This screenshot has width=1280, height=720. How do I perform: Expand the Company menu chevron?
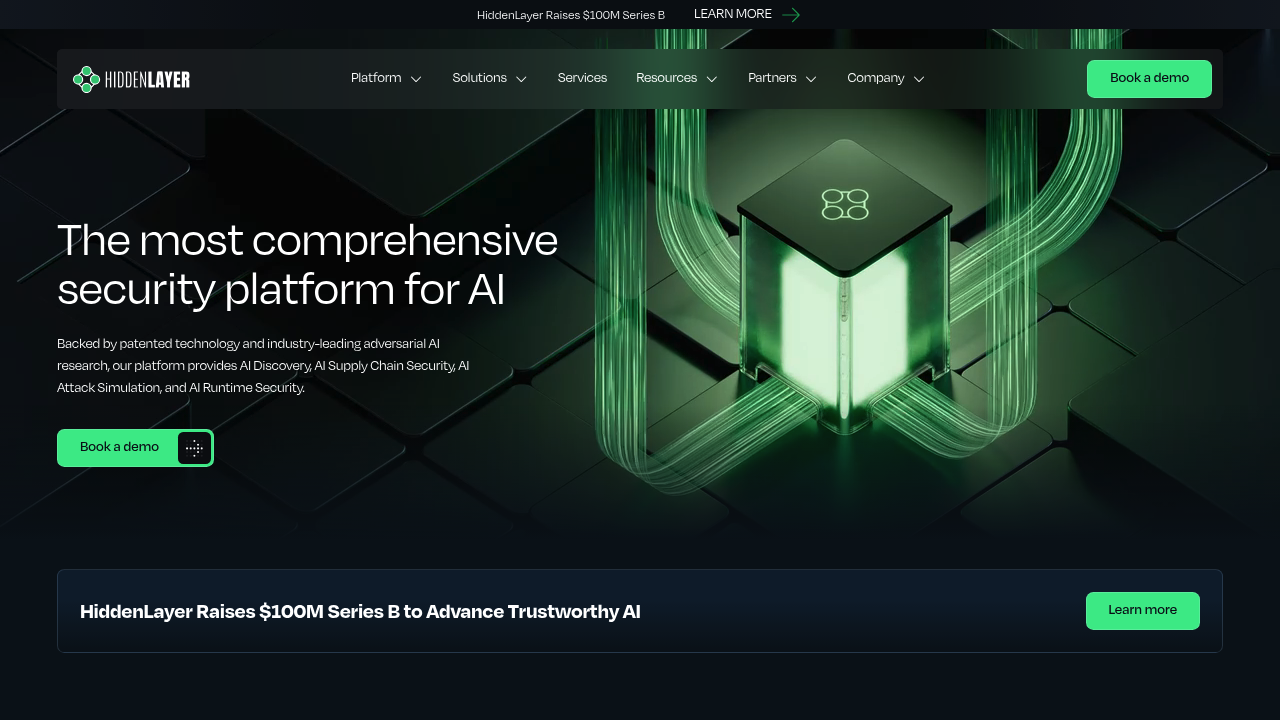pyautogui.click(x=919, y=79)
